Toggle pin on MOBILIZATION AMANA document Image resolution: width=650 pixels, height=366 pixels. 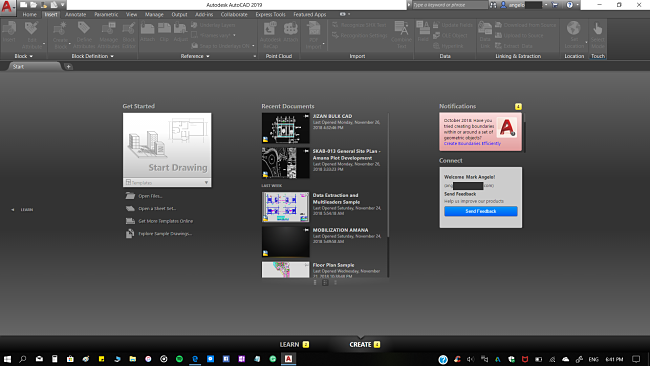[307, 230]
